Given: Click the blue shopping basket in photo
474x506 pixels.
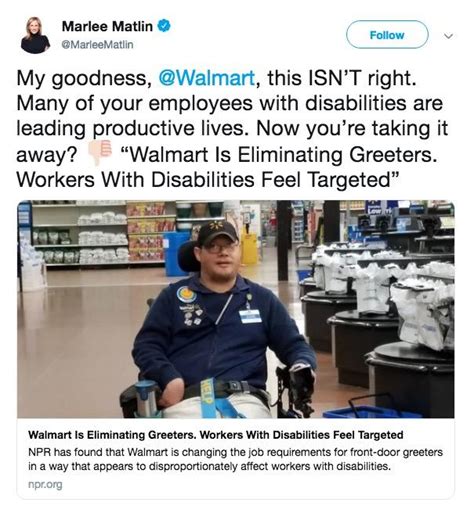Looking at the screenshot, I should point(370,407).
